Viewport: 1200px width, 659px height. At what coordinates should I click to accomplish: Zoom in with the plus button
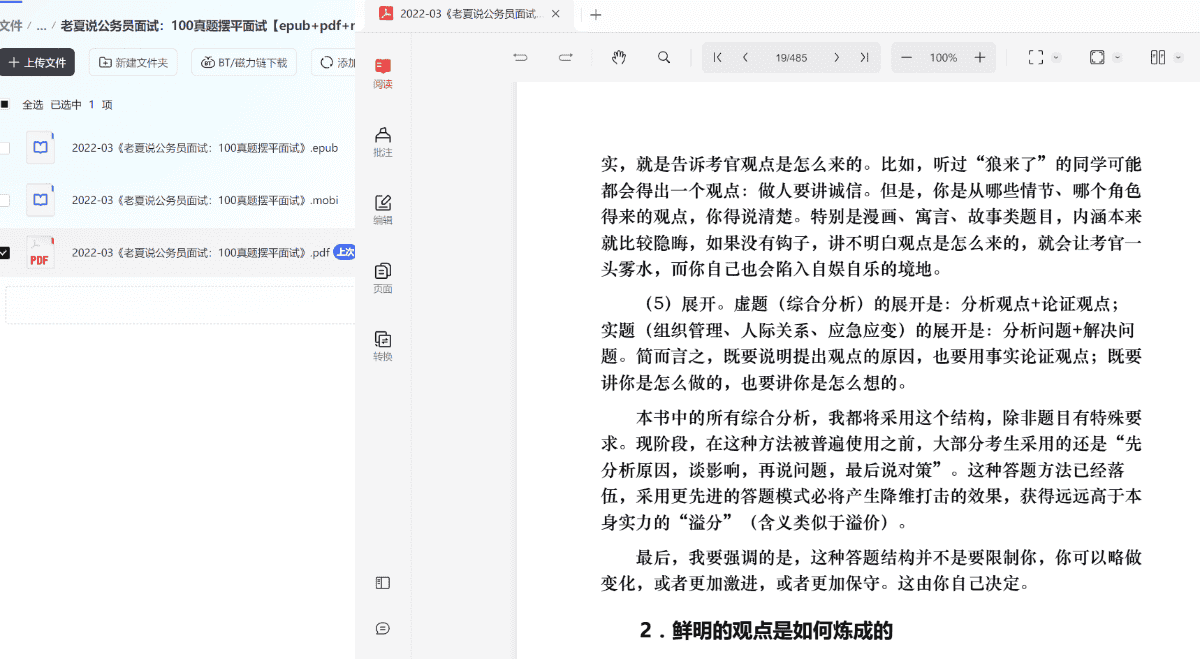tap(980, 58)
